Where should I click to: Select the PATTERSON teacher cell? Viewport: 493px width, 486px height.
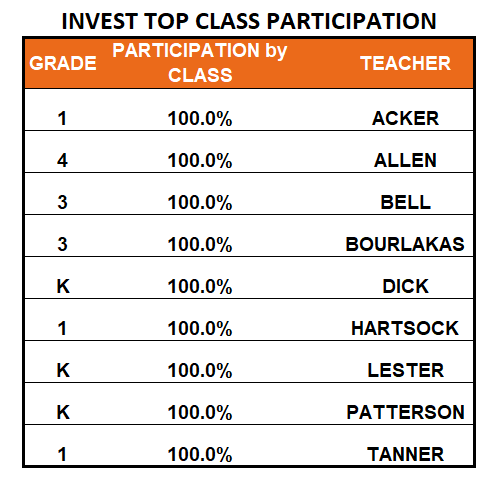pyautogui.click(x=405, y=412)
